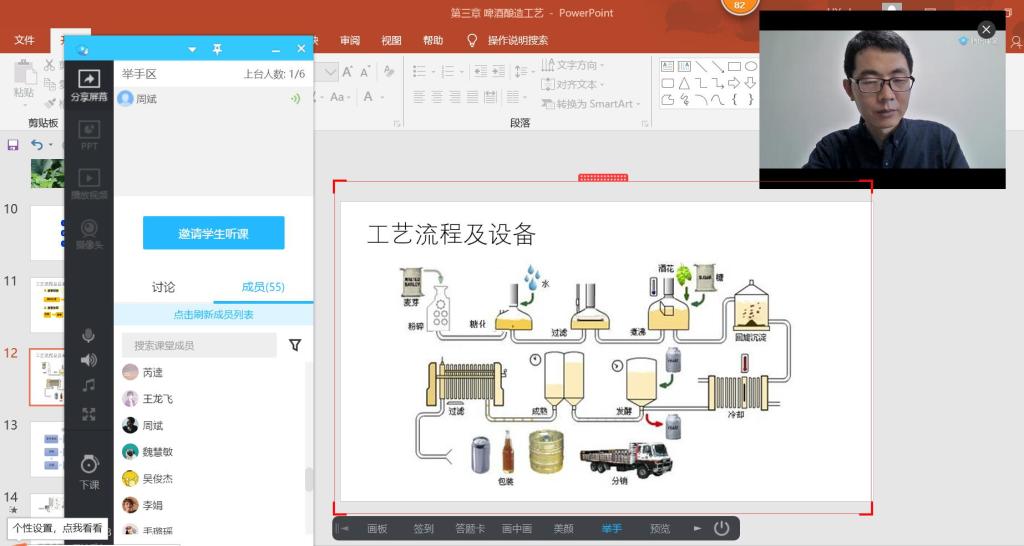Pin the classroom panel with pushpin icon
The height and width of the screenshot is (546, 1024).
point(217,49)
